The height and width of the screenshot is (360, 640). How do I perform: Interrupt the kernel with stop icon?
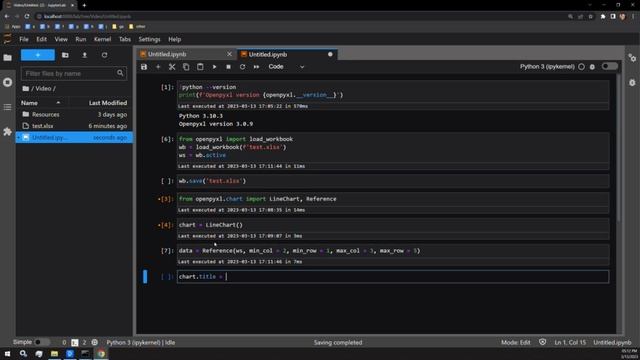(x=228, y=67)
